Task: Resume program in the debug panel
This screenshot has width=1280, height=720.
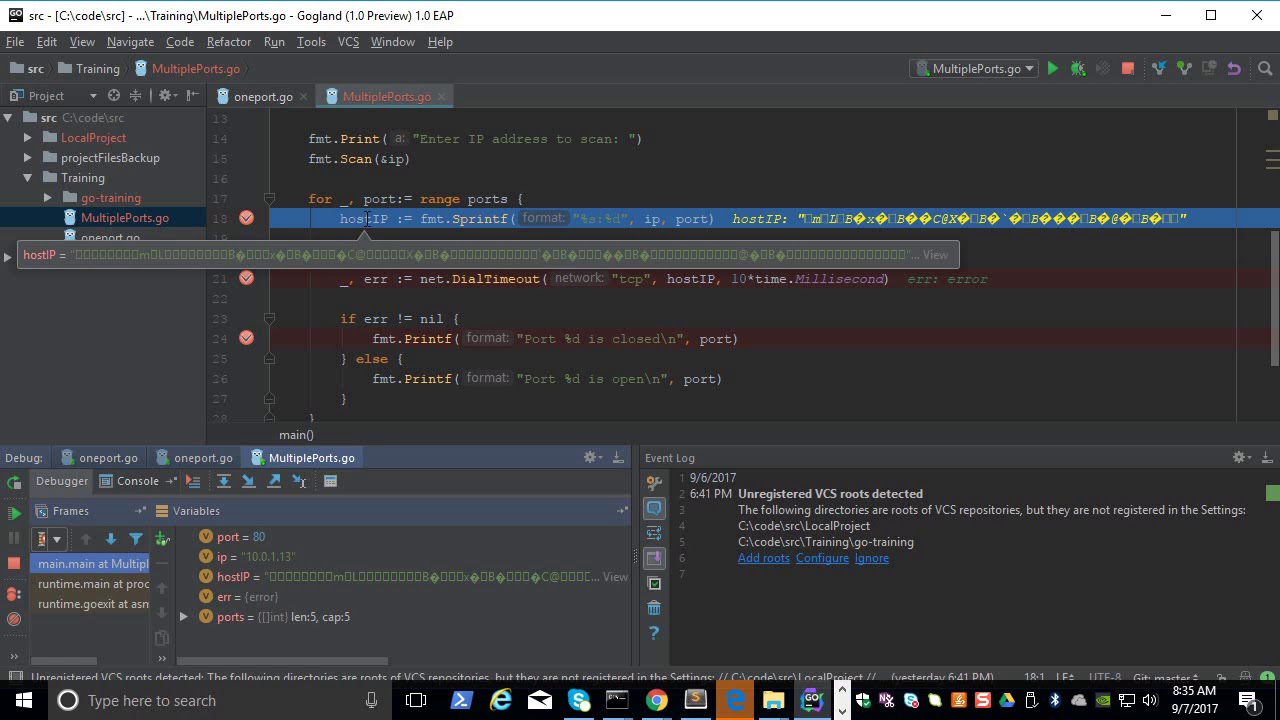Action: pos(14,513)
